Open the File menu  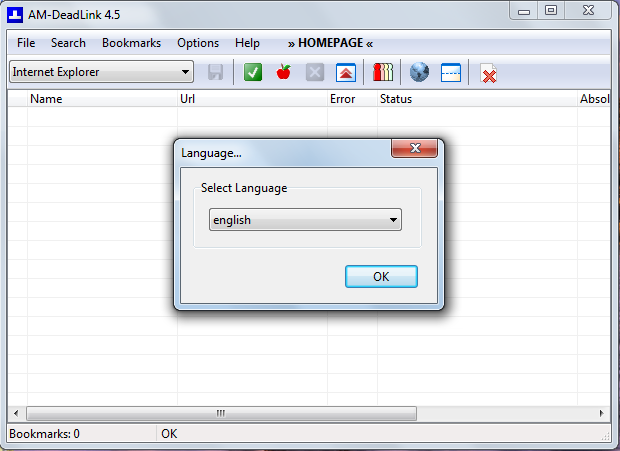point(26,43)
